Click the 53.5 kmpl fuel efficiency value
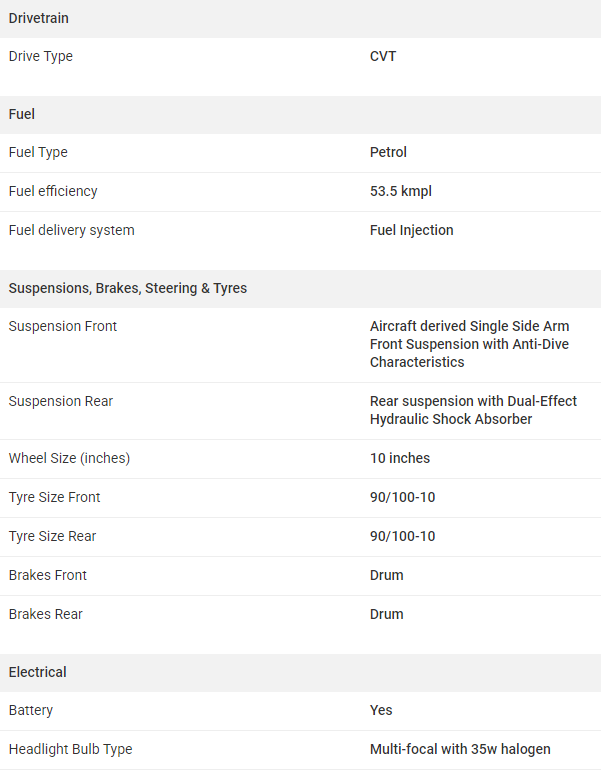 click(400, 191)
